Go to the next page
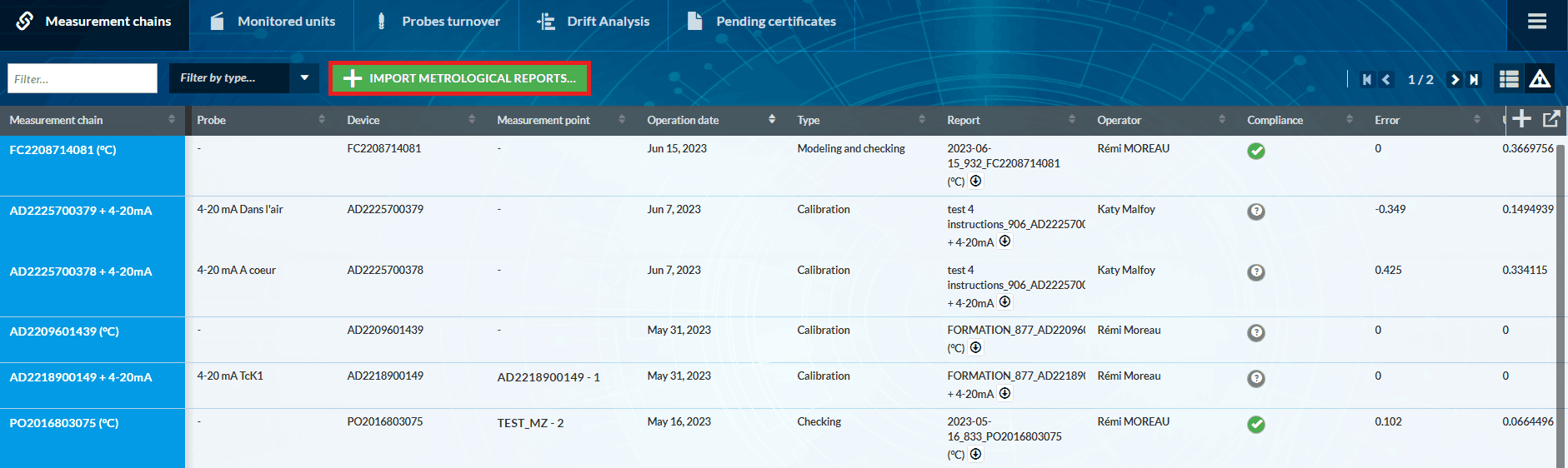1568x468 pixels. click(1455, 79)
